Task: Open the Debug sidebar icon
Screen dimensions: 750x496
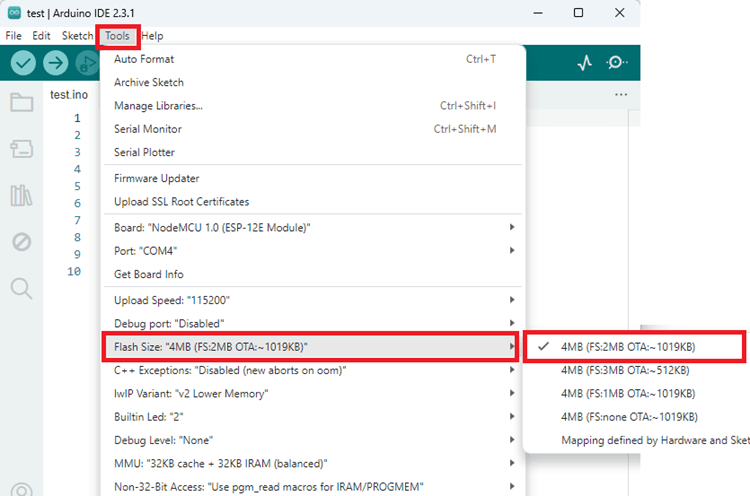Action: (x=21, y=241)
